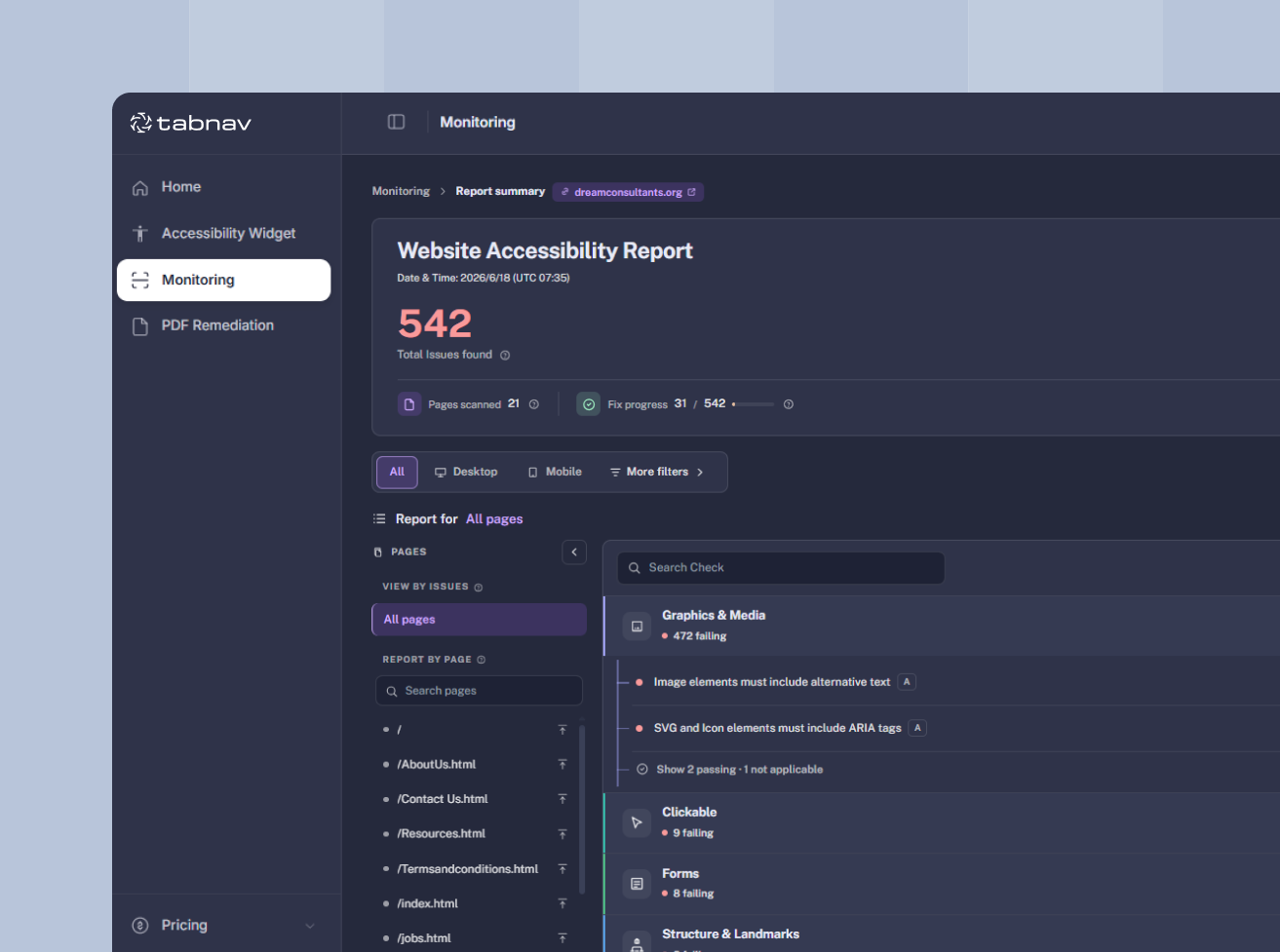This screenshot has height=952, width=1280.
Task: Click info icon next to Pages scanned
Action: (x=534, y=404)
